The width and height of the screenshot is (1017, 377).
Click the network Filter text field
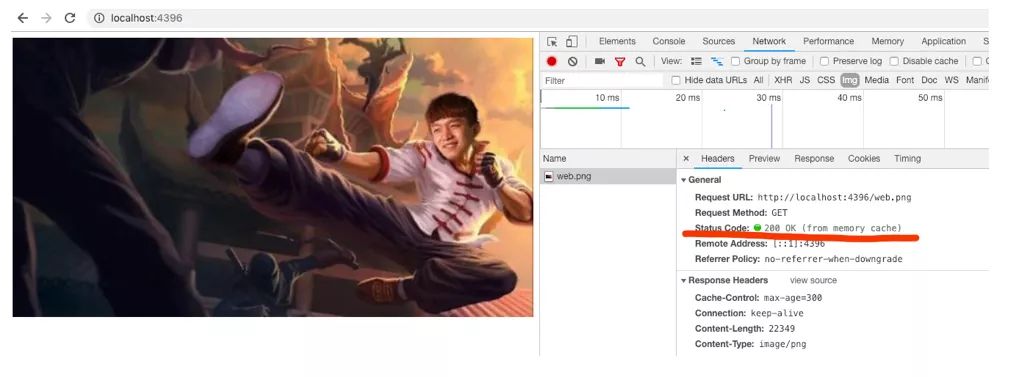pos(602,80)
